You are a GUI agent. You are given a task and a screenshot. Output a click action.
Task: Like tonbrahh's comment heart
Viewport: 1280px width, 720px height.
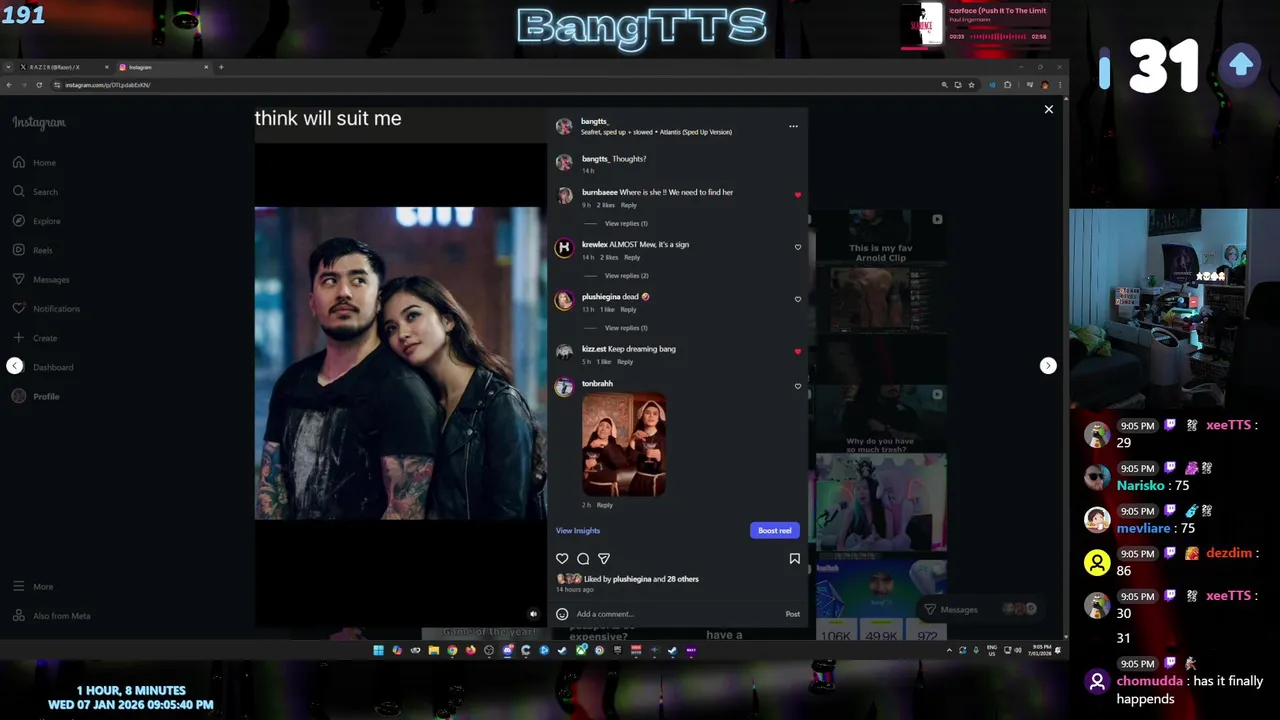tap(798, 386)
